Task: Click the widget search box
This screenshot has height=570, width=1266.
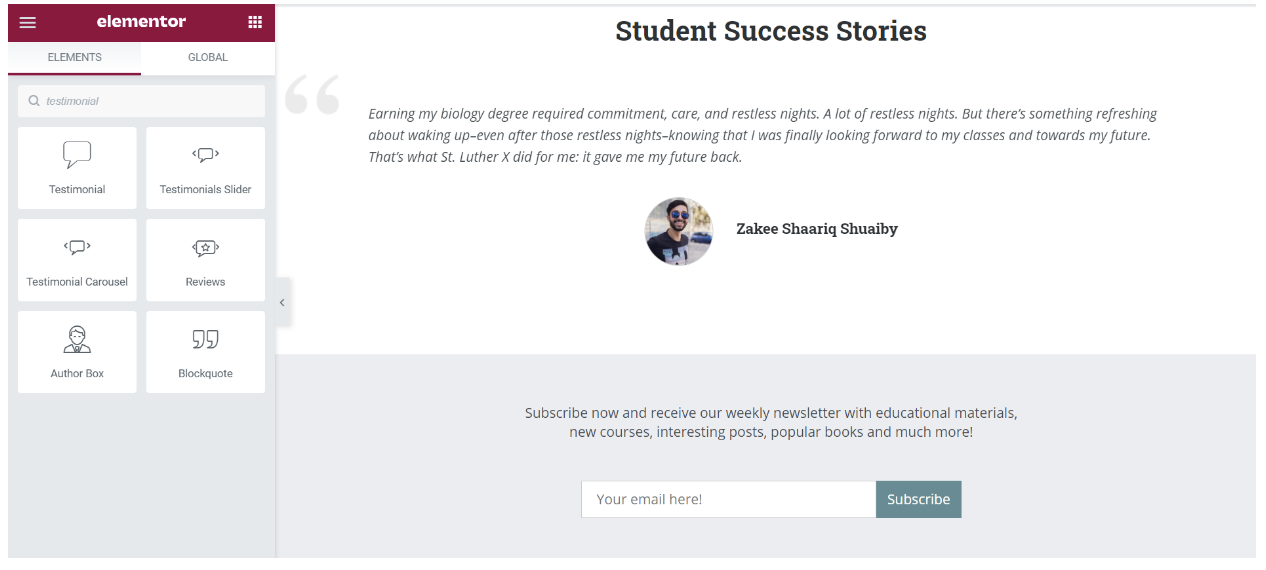Action: pos(141,101)
